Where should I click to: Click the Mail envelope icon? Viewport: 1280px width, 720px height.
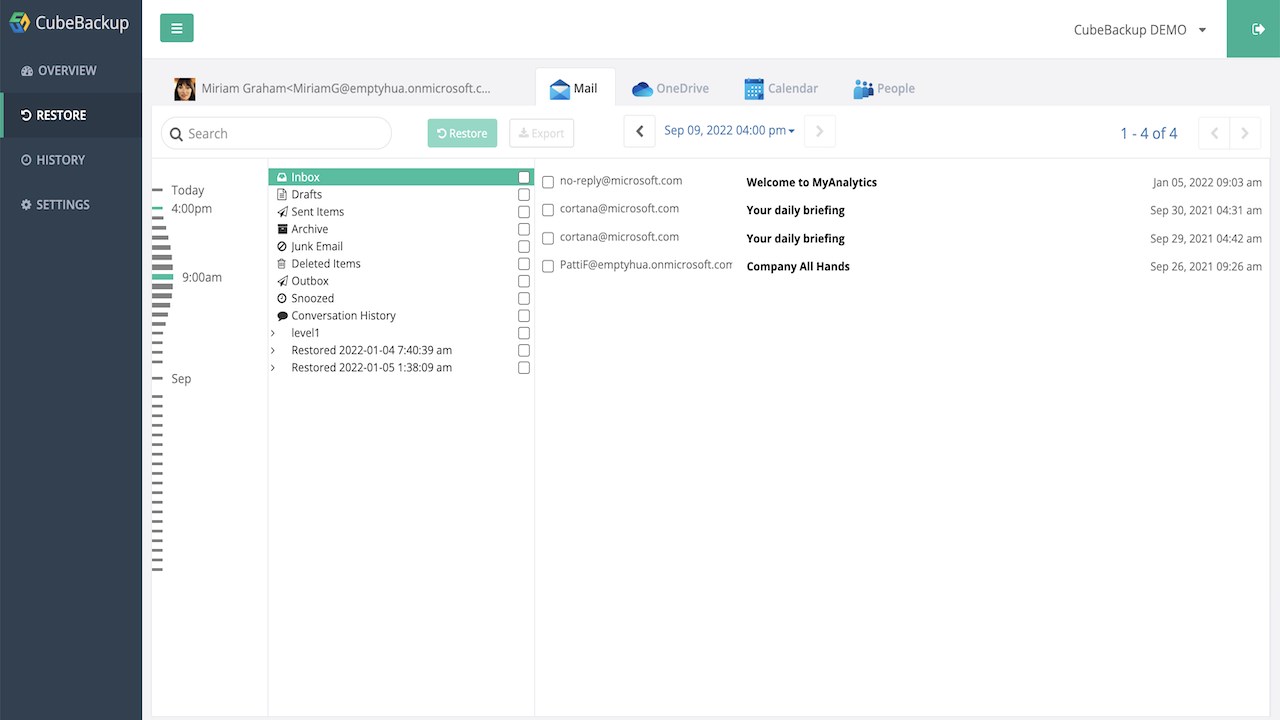click(x=560, y=89)
